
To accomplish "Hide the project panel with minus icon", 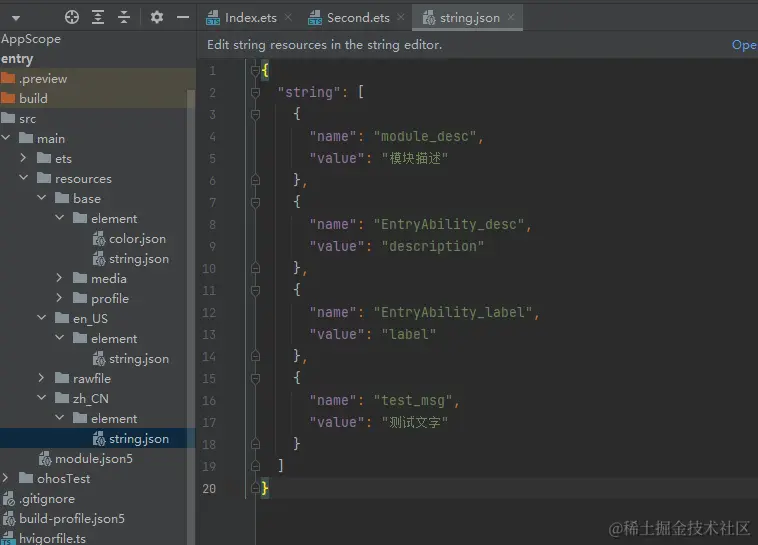I will coord(183,17).
